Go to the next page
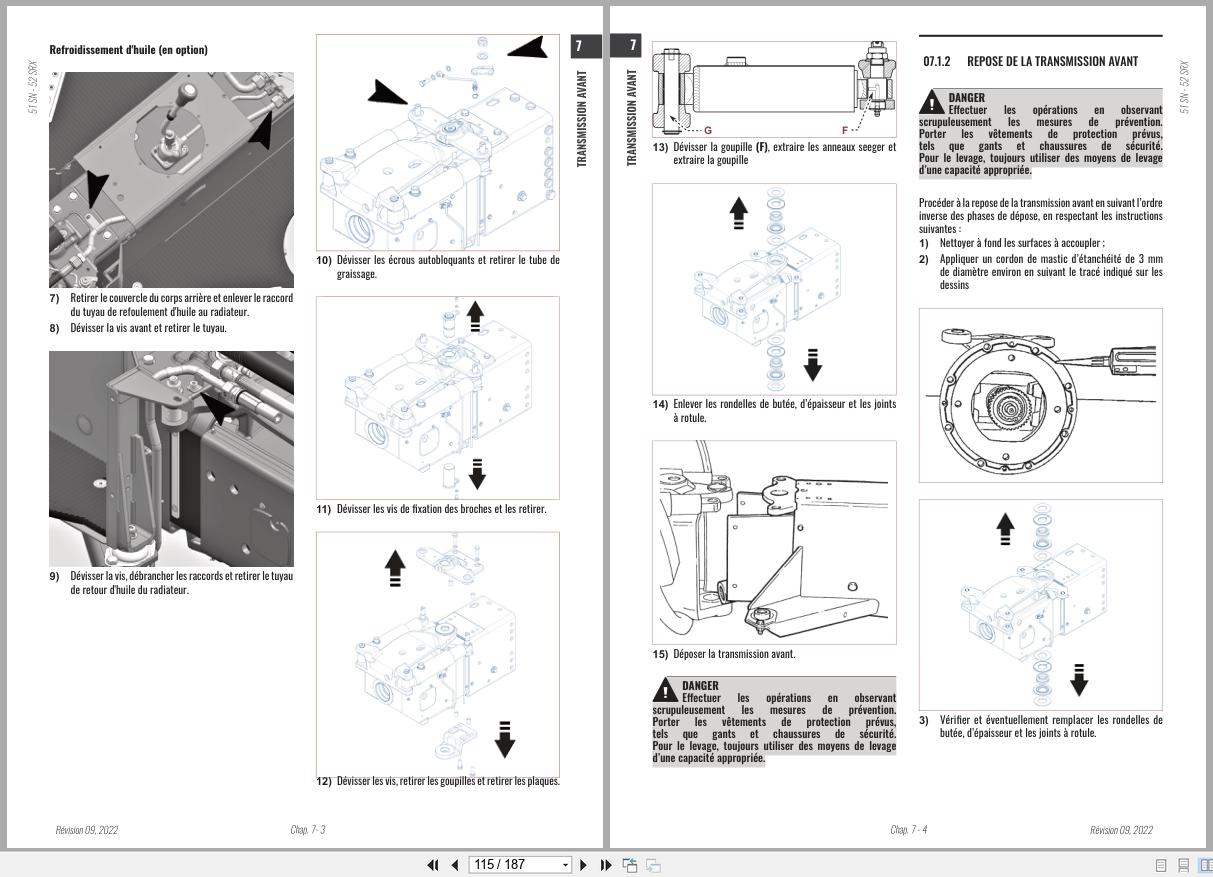The width and height of the screenshot is (1213, 877). tap(584, 865)
